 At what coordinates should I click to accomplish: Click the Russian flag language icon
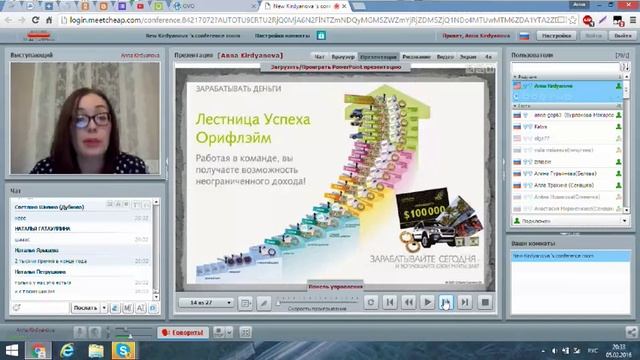524,36
